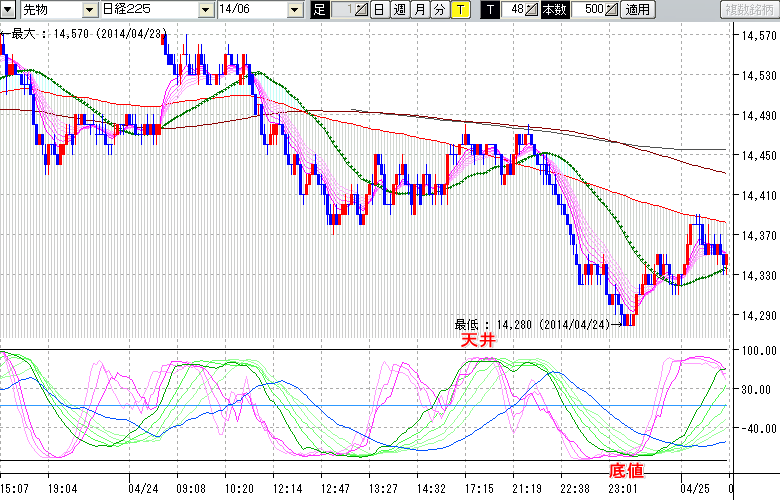Viewport: 780px width, 500px height.
Task: Select the 日 (daily) timeframe button
Action: pyautogui.click(x=379, y=10)
